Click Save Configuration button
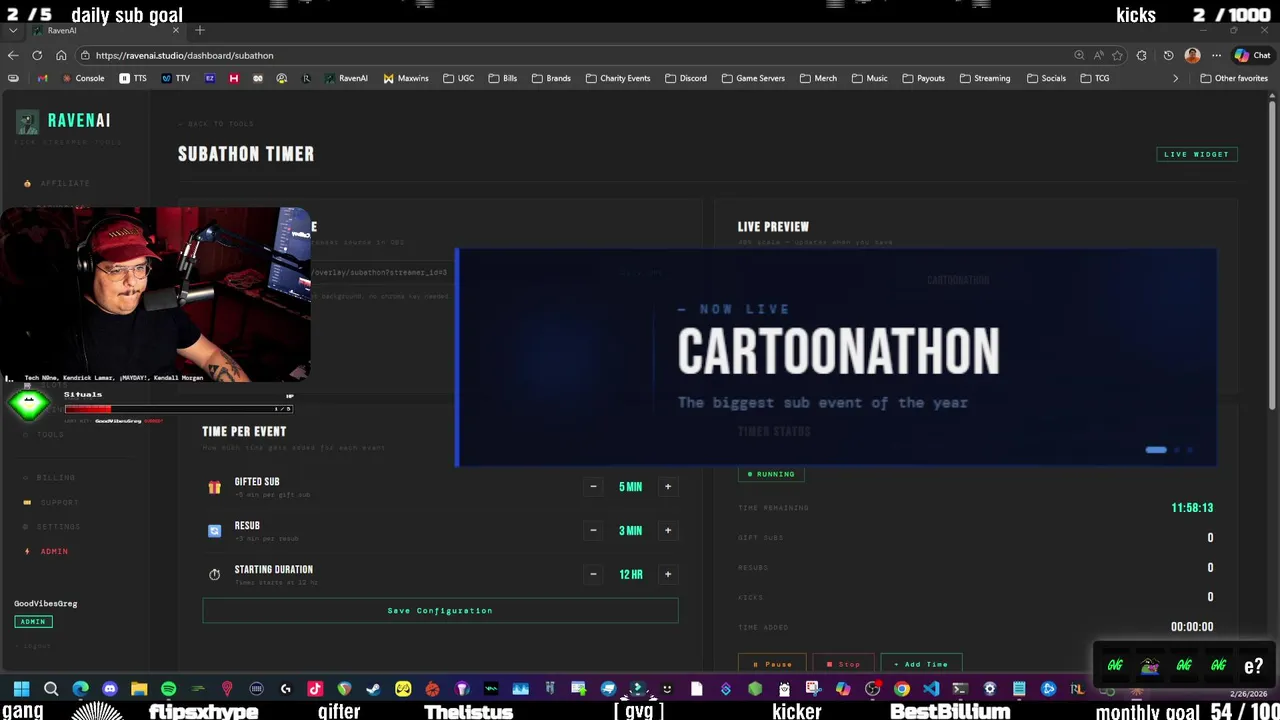This screenshot has width=1280, height=720. click(440, 610)
